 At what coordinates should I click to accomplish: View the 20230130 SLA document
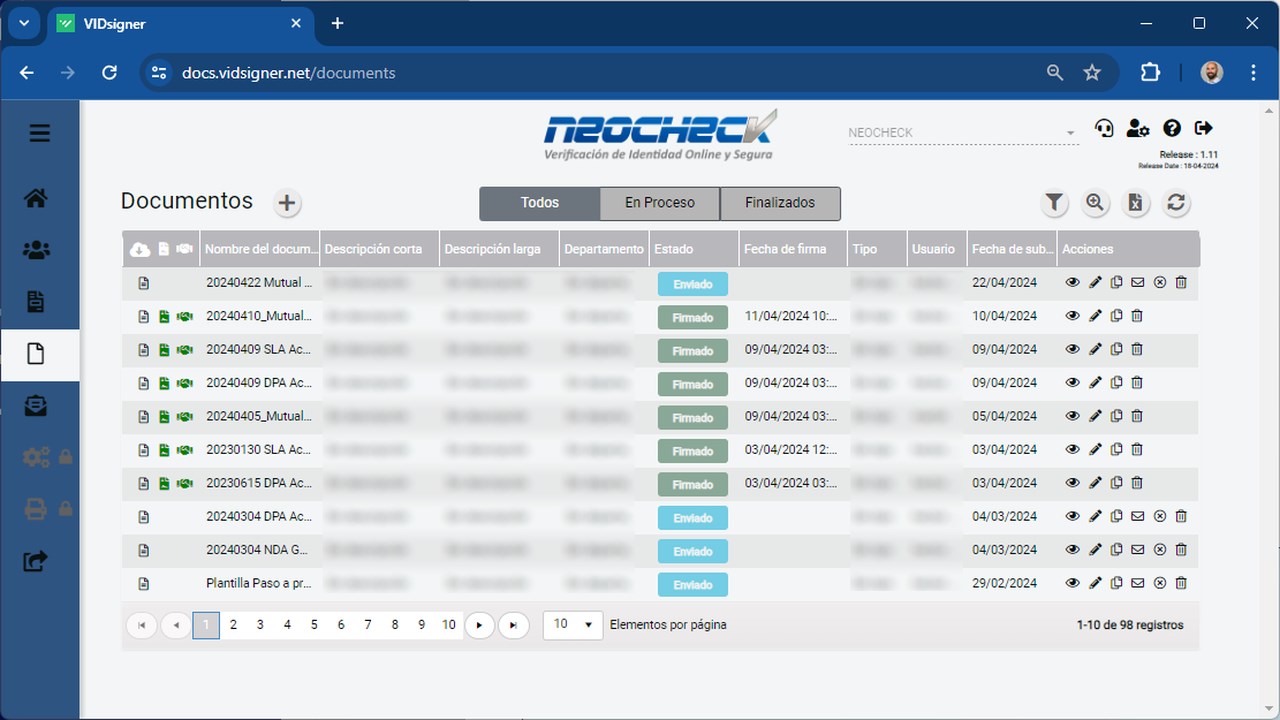coord(1073,449)
